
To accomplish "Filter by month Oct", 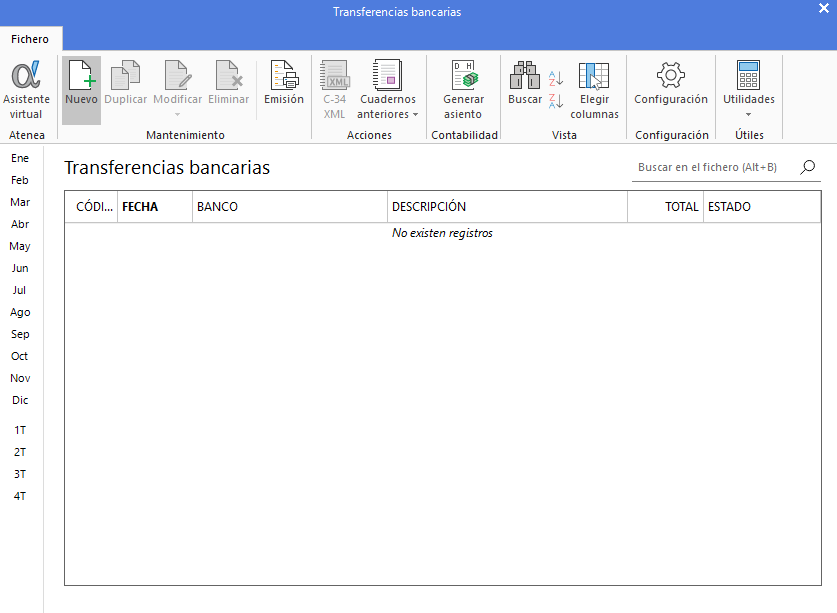I will (x=20, y=356).
